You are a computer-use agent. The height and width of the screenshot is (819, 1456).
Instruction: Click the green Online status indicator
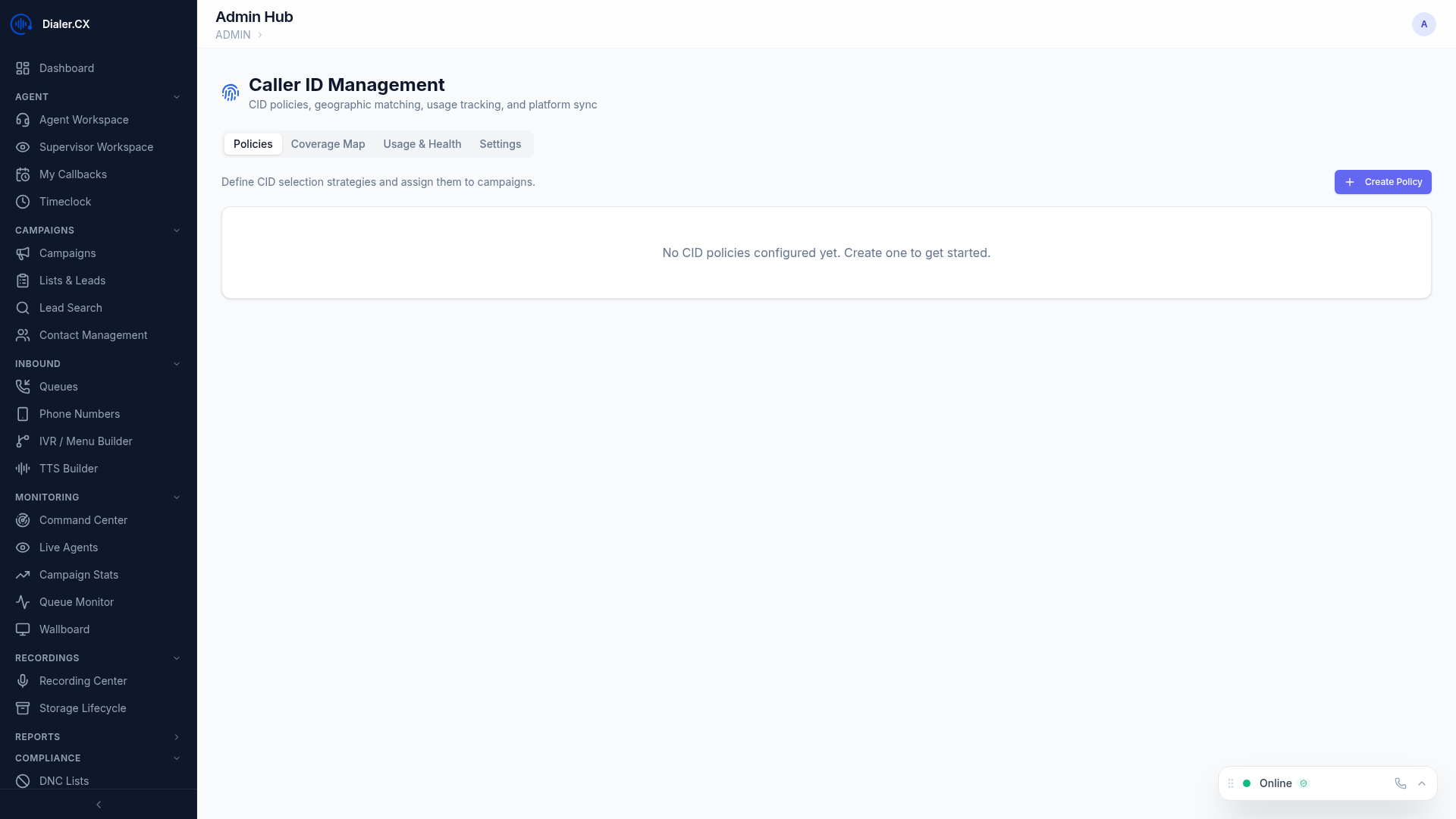click(x=1247, y=783)
